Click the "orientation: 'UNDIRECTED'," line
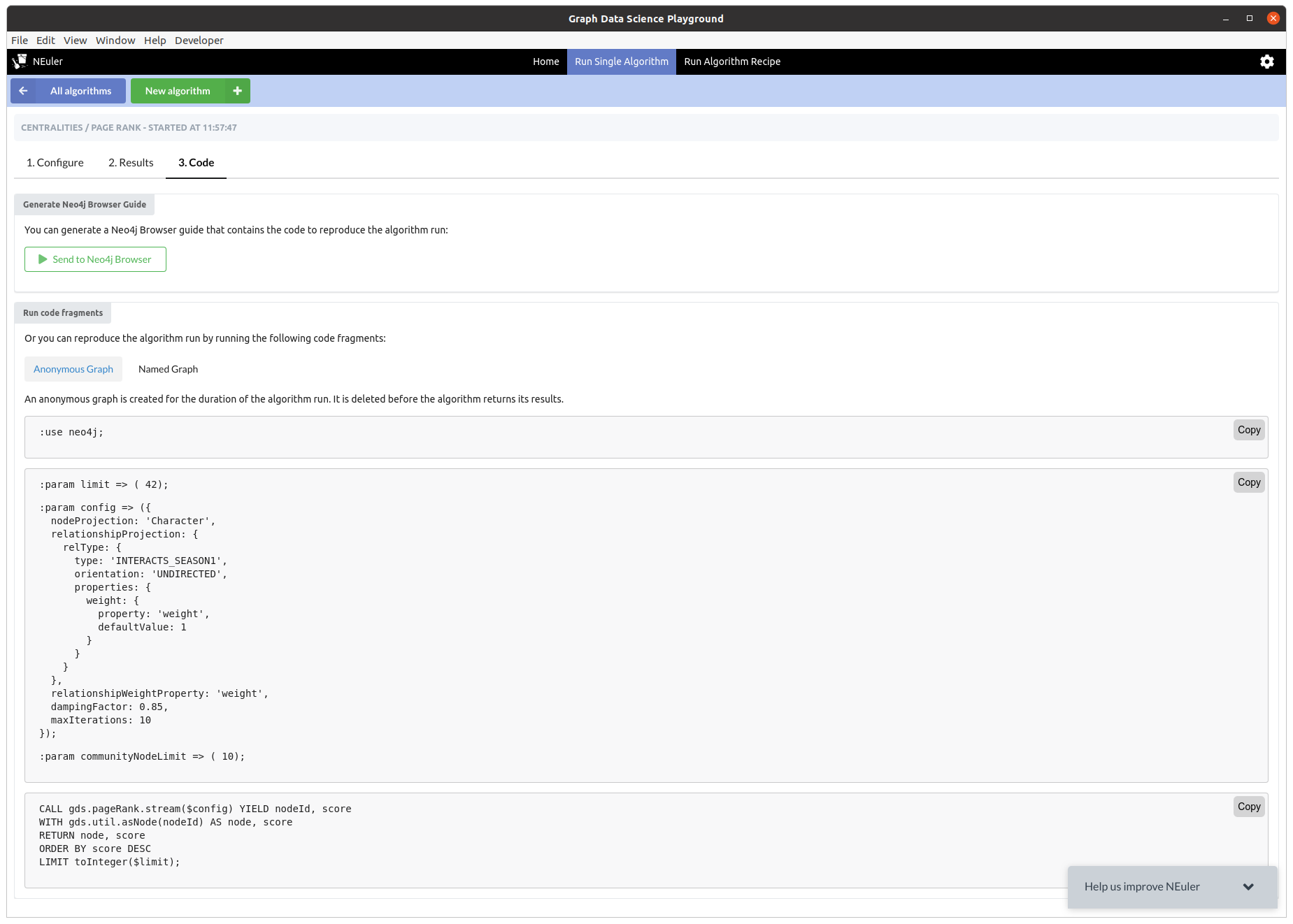The height and width of the screenshot is (924, 1293). 151,575
